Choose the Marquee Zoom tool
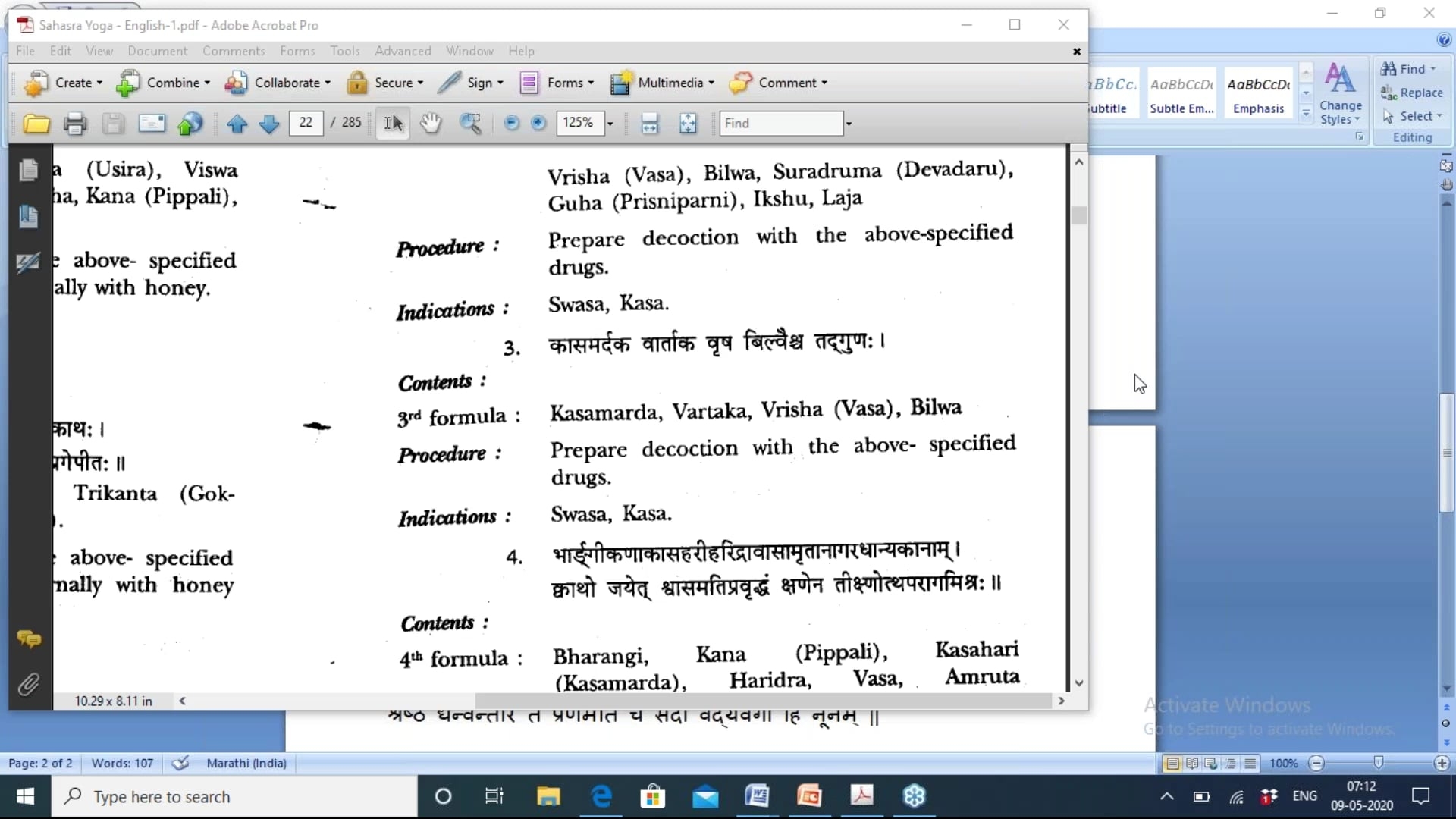The image size is (1456, 819). 470,124
